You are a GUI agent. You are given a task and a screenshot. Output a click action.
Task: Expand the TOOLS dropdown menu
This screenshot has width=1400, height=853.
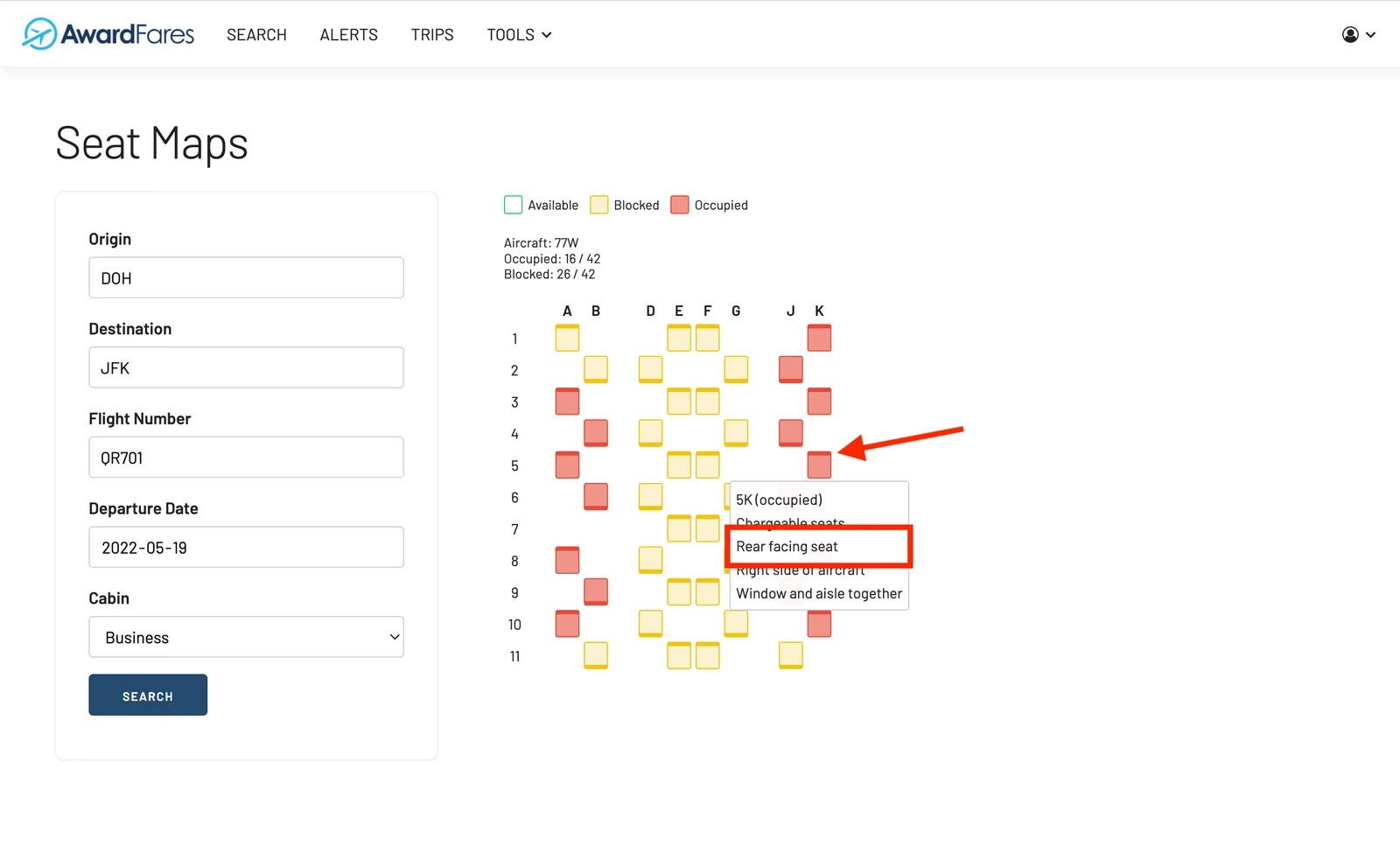(x=519, y=35)
